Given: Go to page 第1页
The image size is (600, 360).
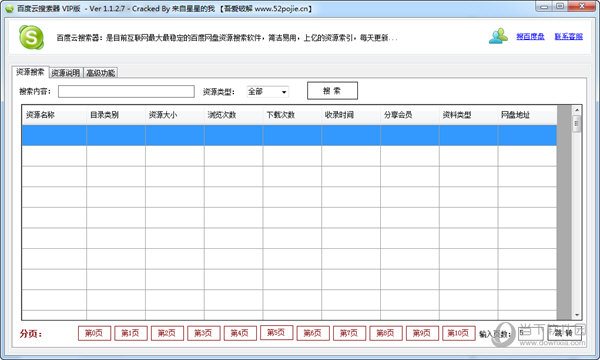Looking at the screenshot, I should click(x=130, y=333).
